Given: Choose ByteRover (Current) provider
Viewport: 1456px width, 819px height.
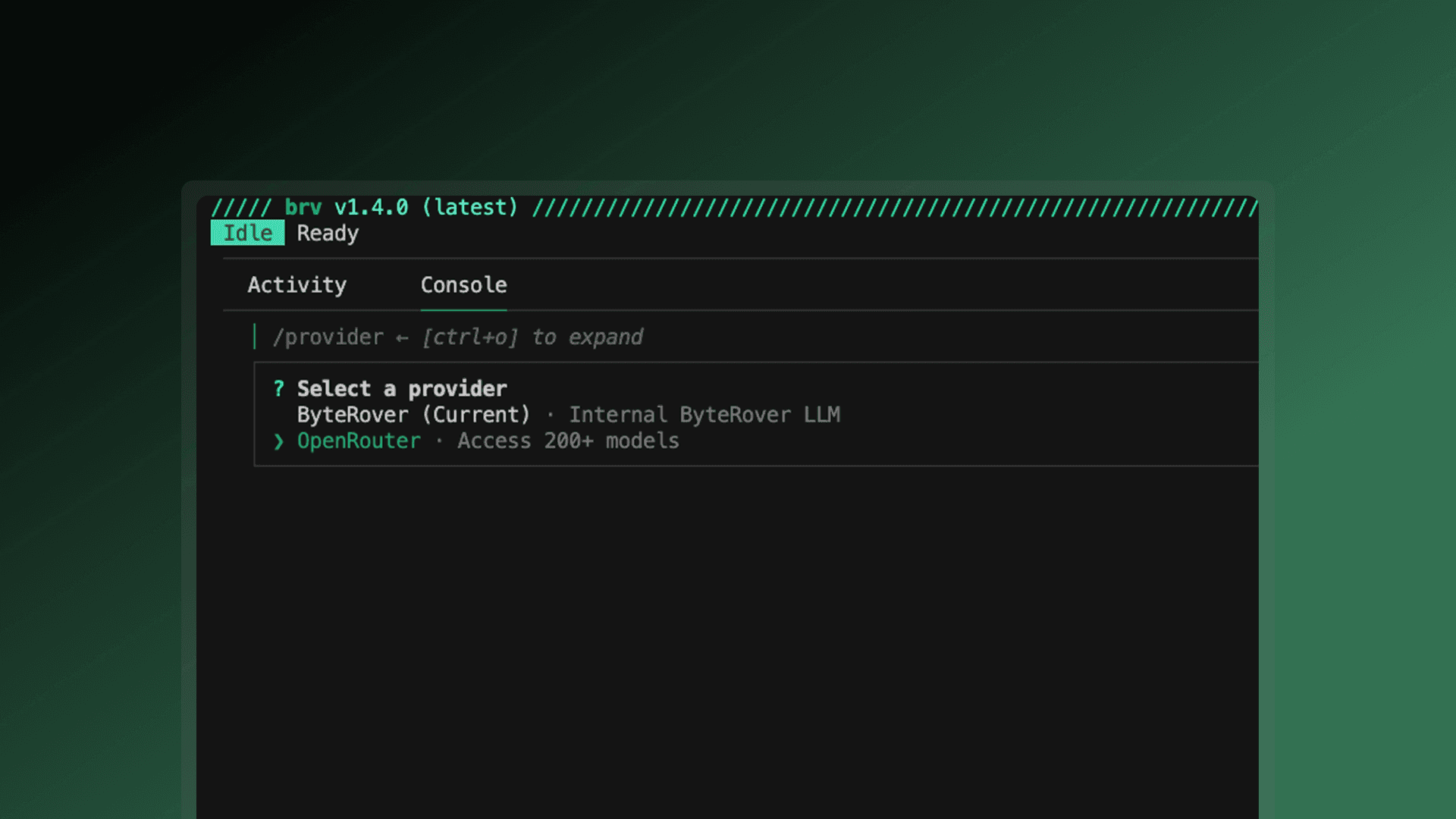Looking at the screenshot, I should [x=413, y=415].
